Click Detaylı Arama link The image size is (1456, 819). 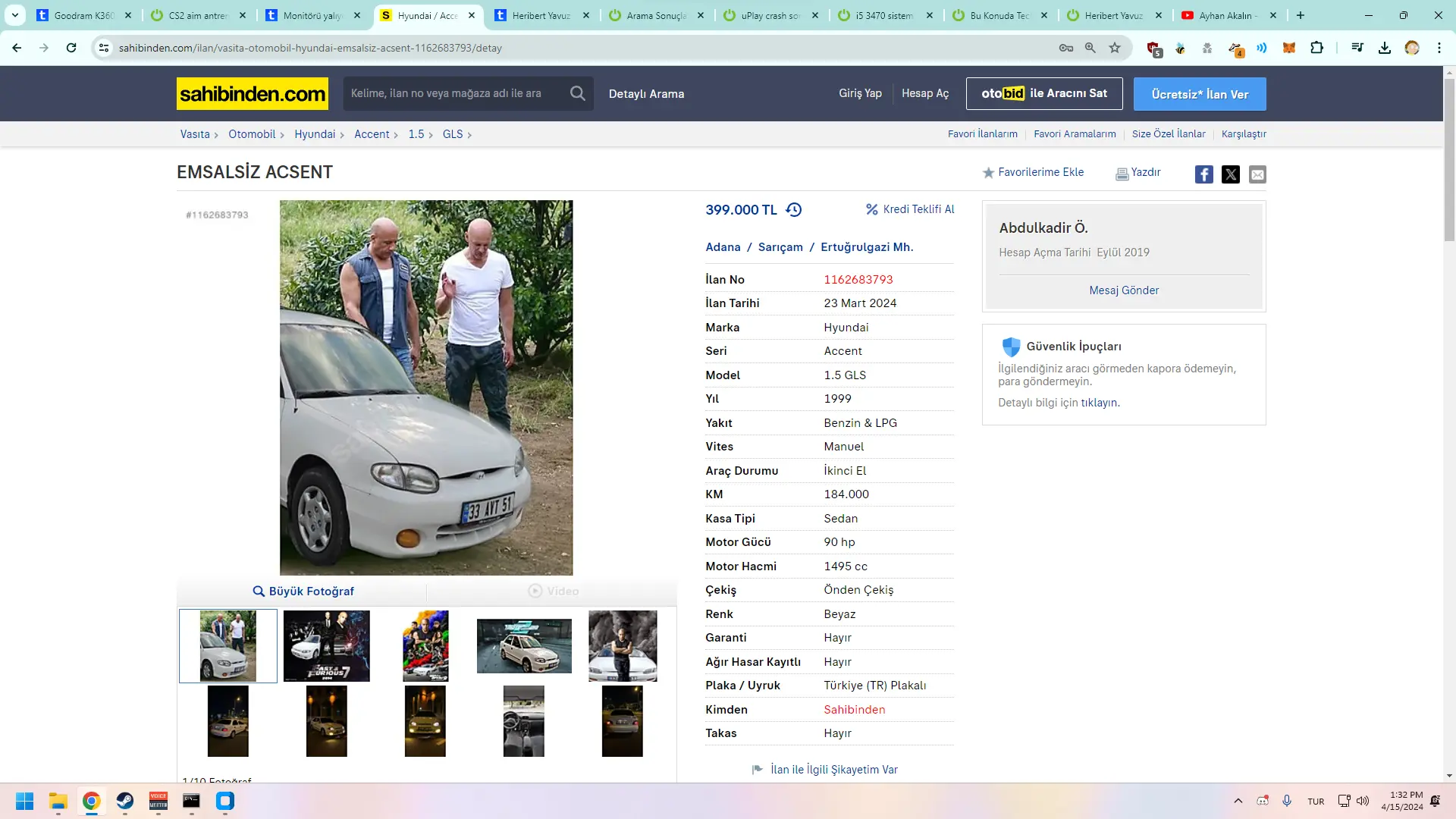(646, 94)
